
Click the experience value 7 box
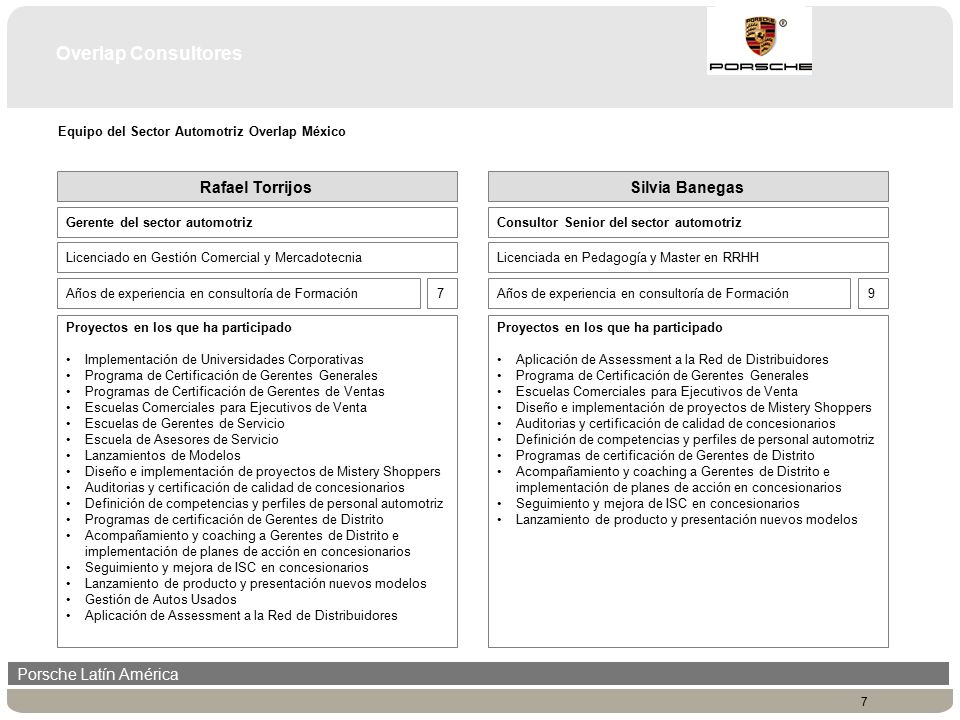(x=442, y=293)
